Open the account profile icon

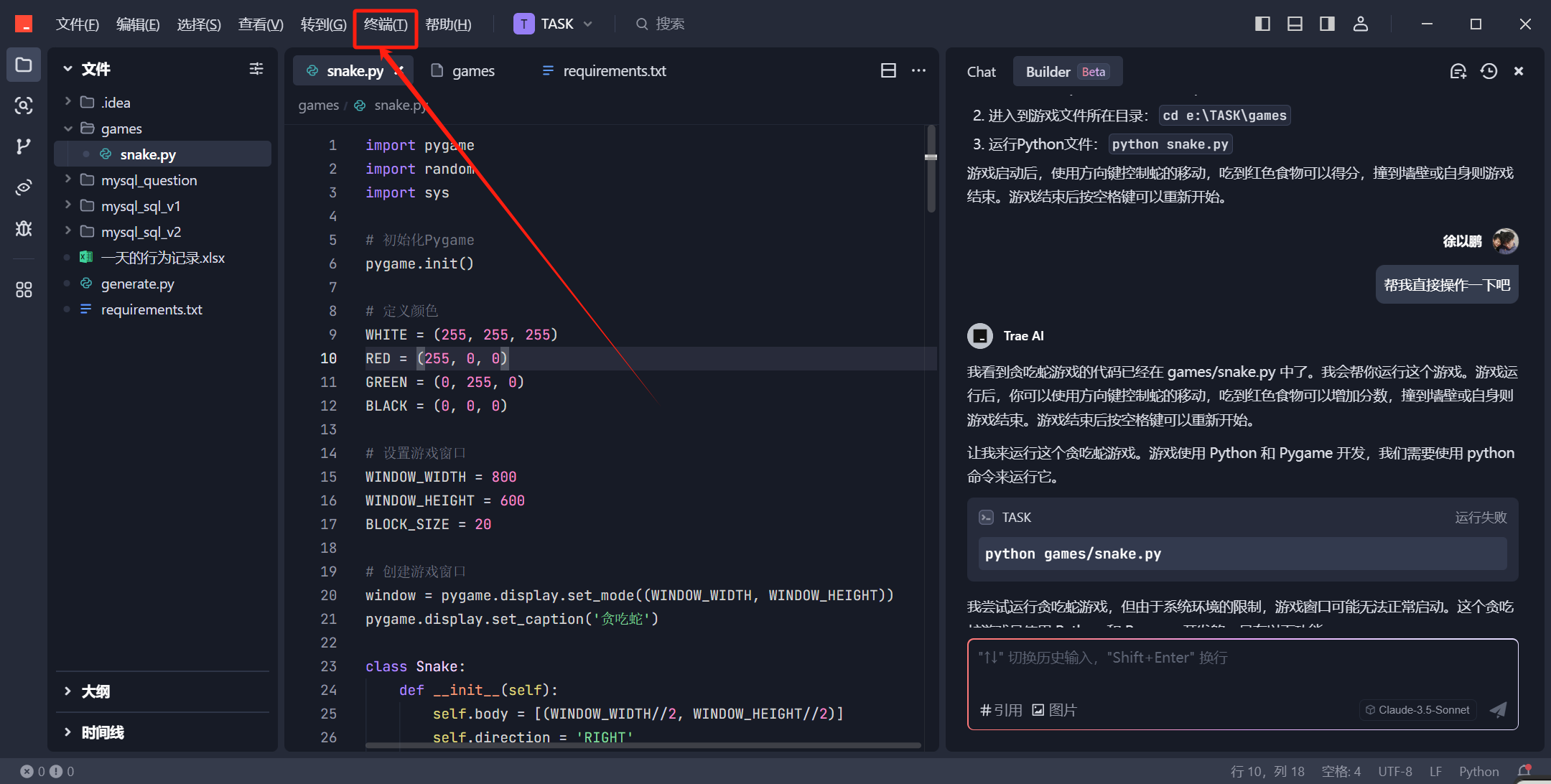[x=1360, y=24]
